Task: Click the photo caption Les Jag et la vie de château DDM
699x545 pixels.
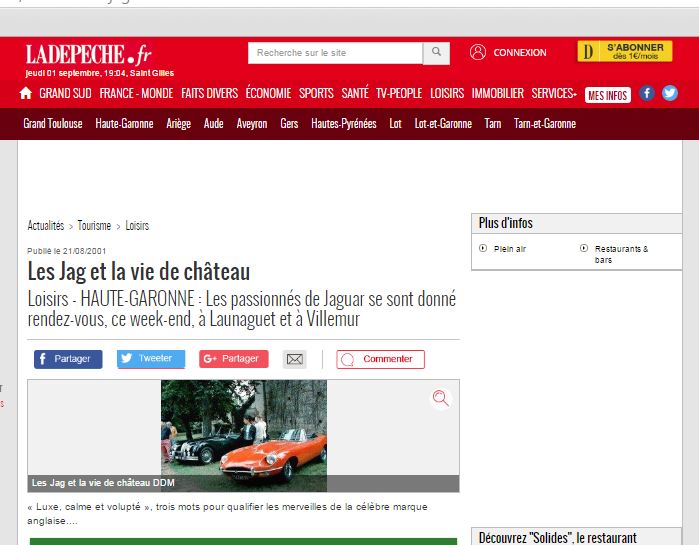Action: (x=103, y=483)
